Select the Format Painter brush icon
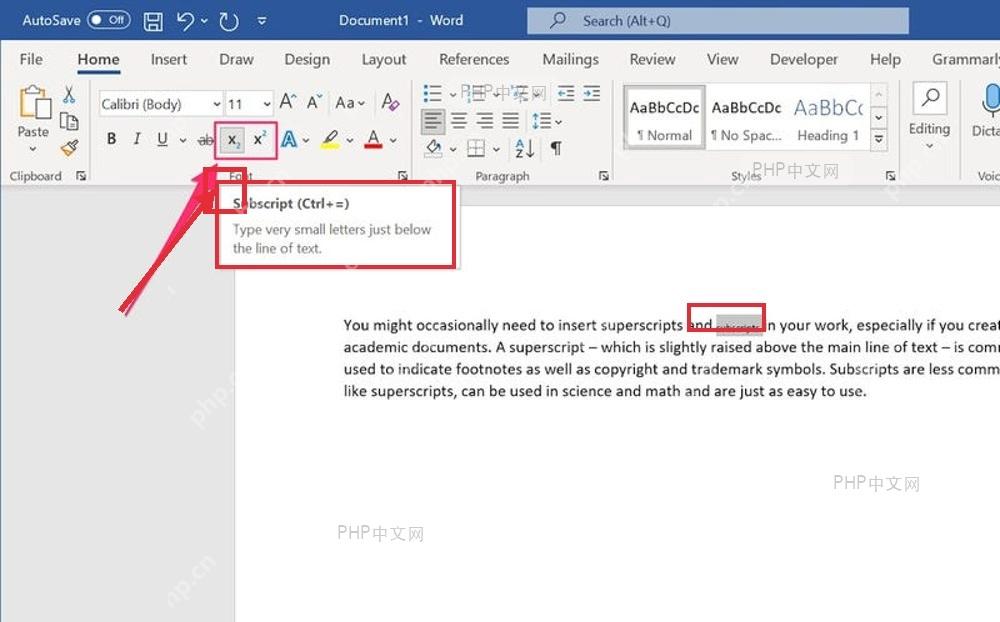Viewport: 1000px width, 622px height. point(69,148)
